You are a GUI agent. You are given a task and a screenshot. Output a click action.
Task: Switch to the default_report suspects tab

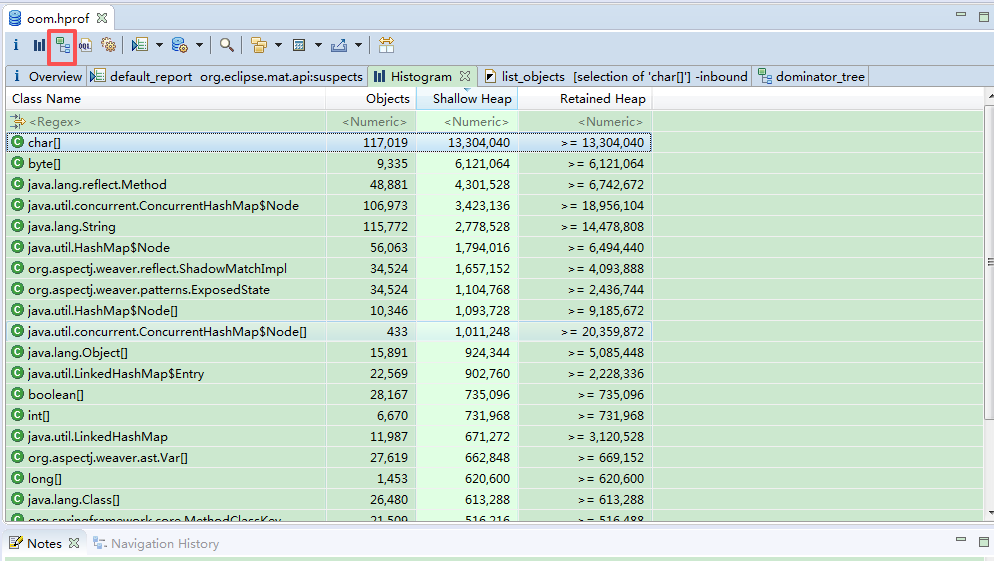tap(227, 77)
